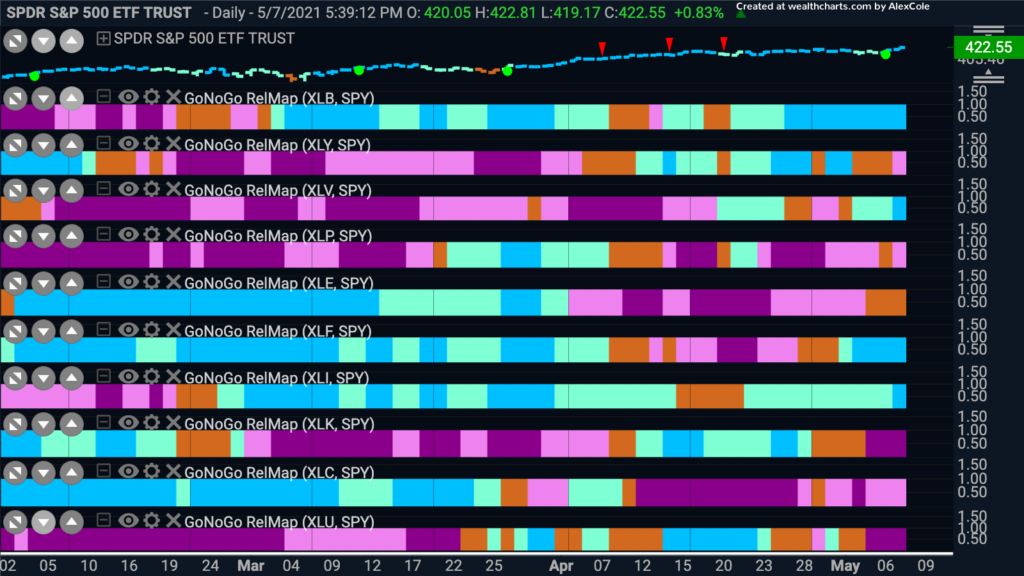Remove the XLY RelMap indicator
This screenshot has width=1024, height=576.
(x=173, y=144)
